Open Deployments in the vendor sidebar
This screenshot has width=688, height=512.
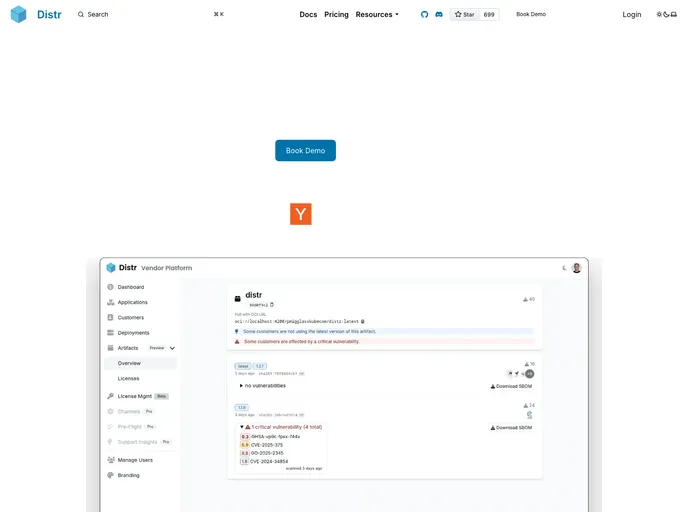coord(133,333)
